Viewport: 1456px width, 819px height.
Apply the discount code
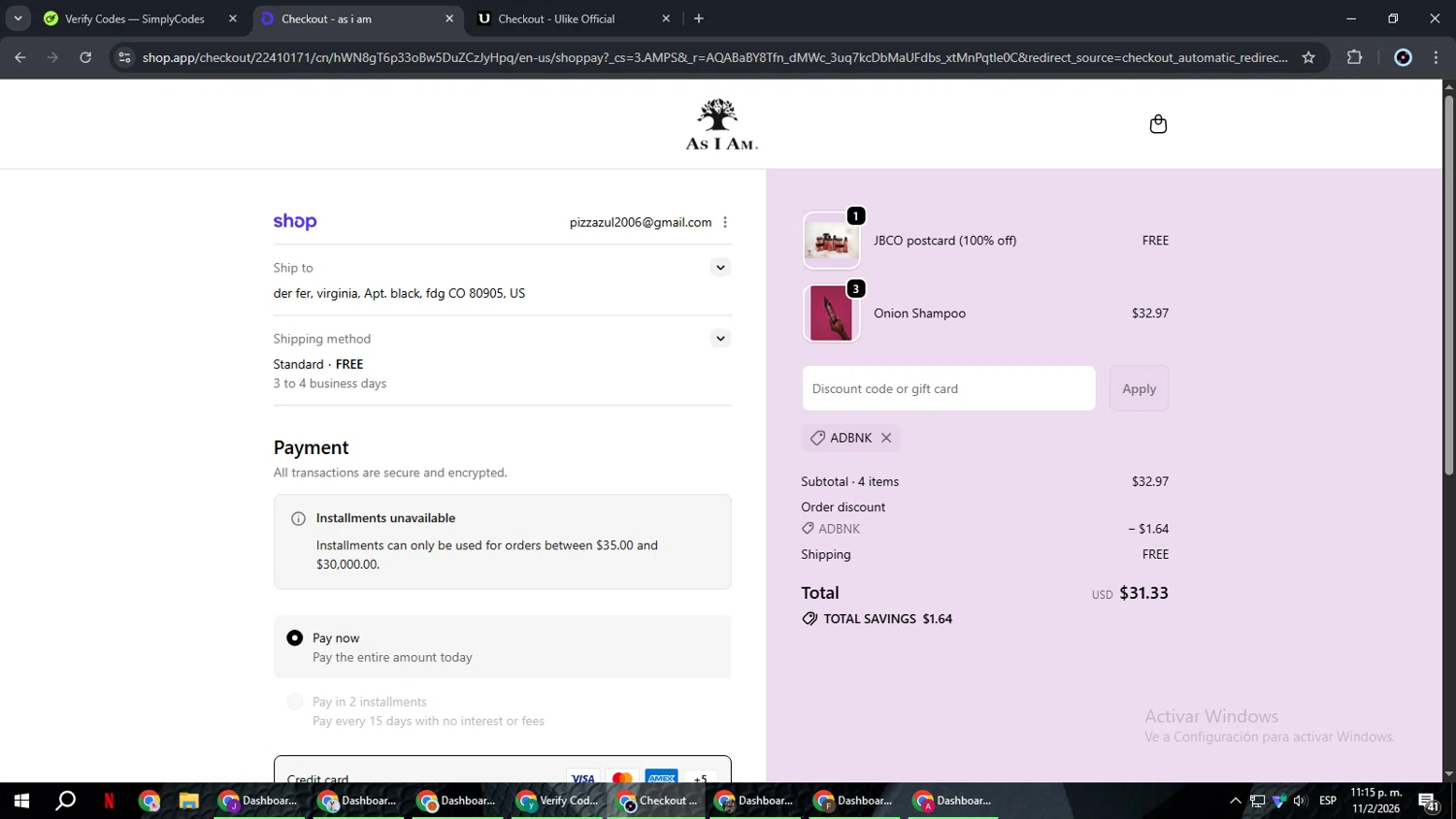tap(1139, 388)
